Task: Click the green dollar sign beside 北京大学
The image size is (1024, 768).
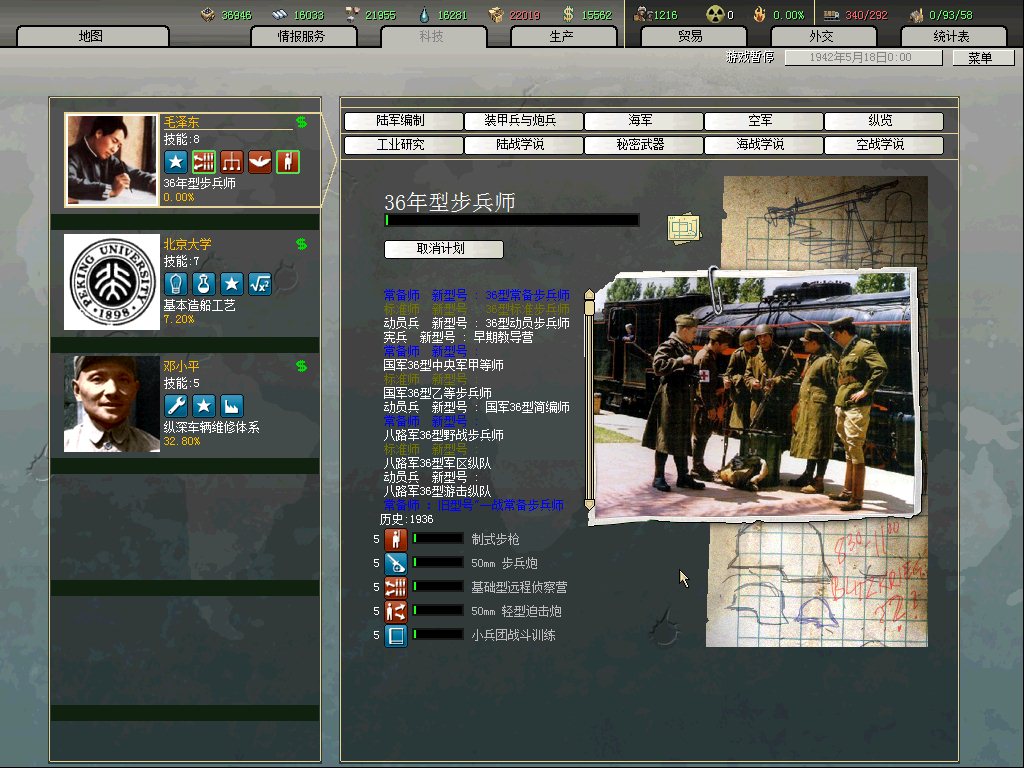Action: tap(301, 244)
